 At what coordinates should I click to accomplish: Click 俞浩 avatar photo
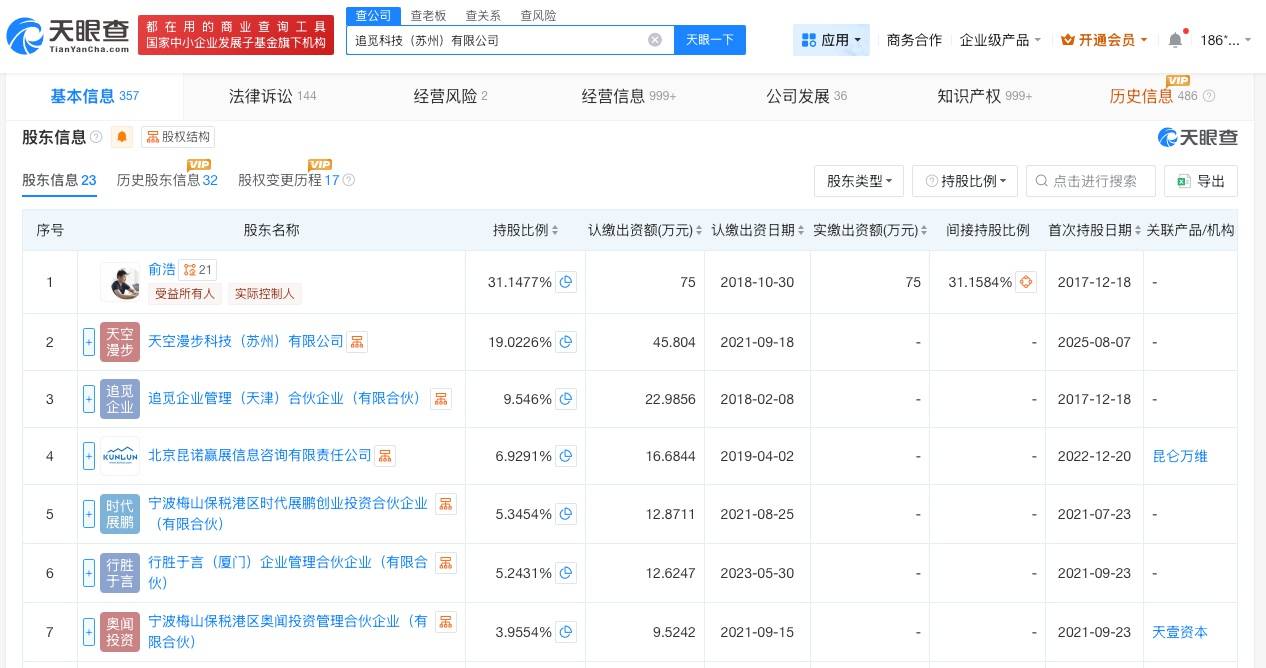point(120,282)
